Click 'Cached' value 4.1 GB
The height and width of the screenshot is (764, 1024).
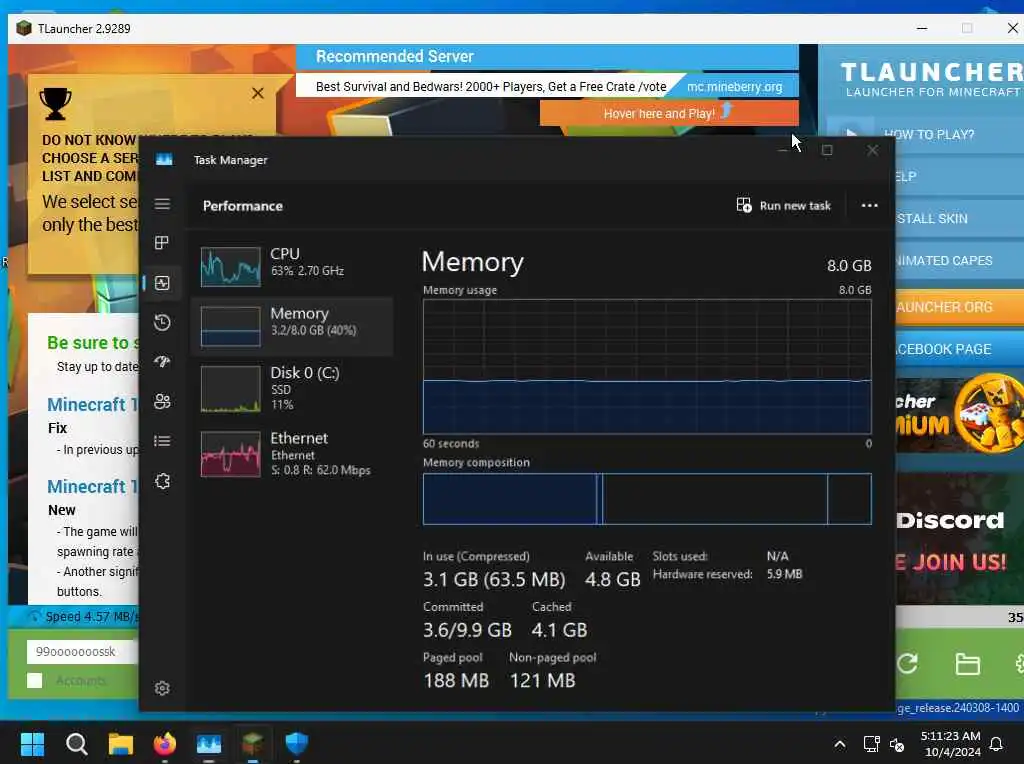coord(559,629)
